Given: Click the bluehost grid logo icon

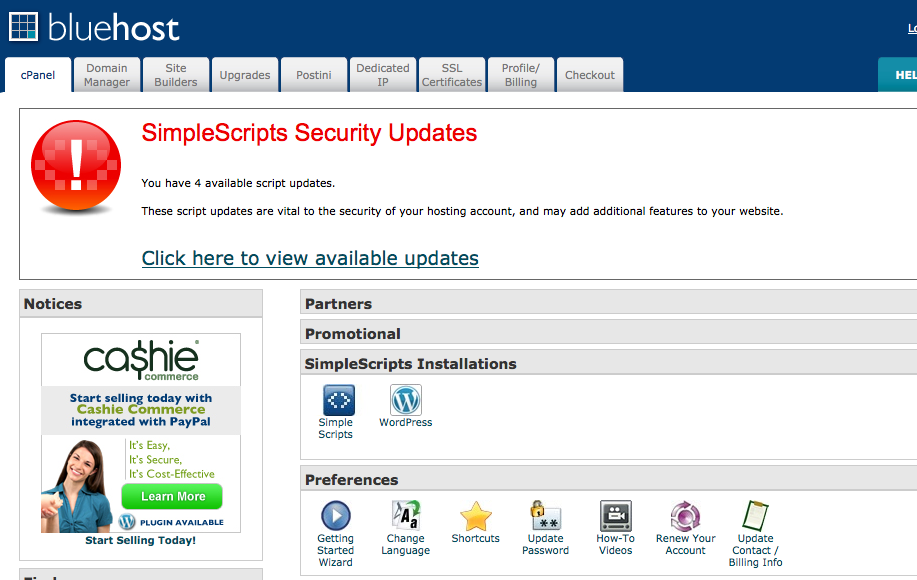Looking at the screenshot, I should [23, 27].
